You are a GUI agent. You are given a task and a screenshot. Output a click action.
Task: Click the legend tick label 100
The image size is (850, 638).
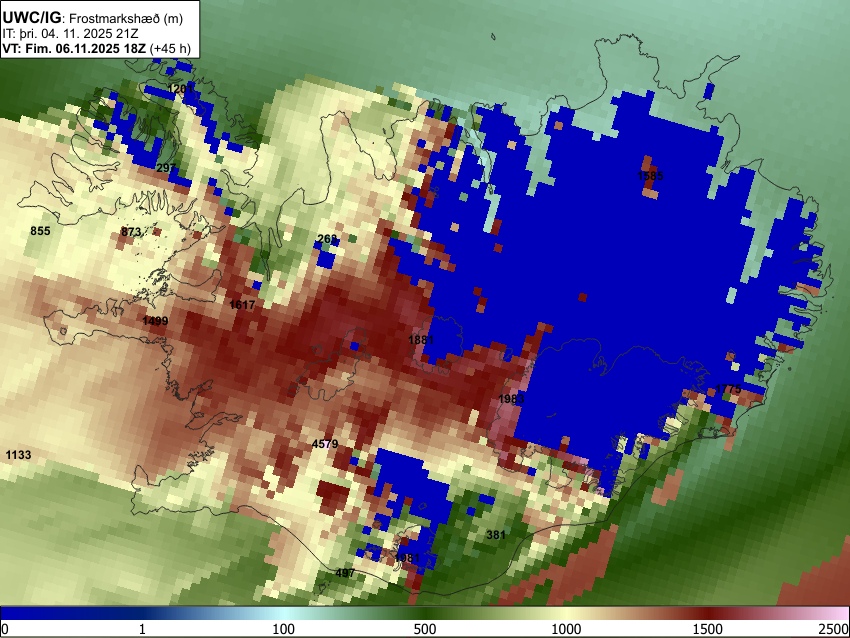click(x=283, y=629)
